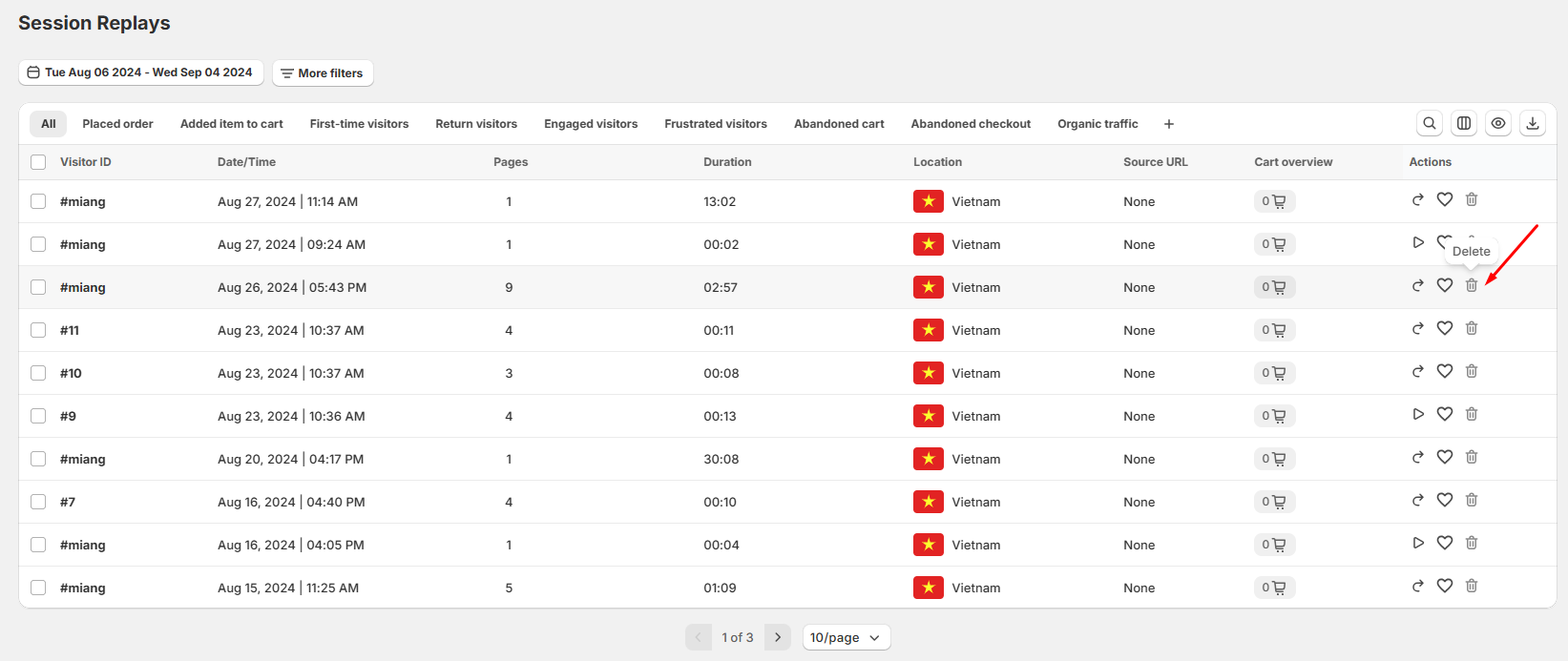
Task: Delete the Aug 26, 2024 05:43 PM session
Action: 1471,285
